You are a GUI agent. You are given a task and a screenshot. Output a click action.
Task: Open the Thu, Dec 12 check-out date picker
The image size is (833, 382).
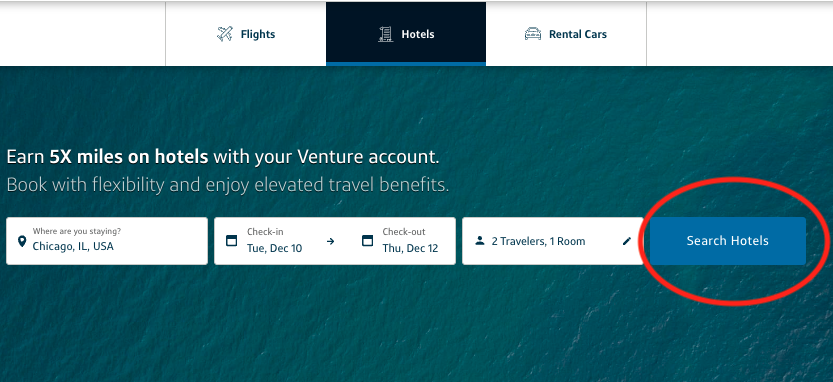click(402, 241)
